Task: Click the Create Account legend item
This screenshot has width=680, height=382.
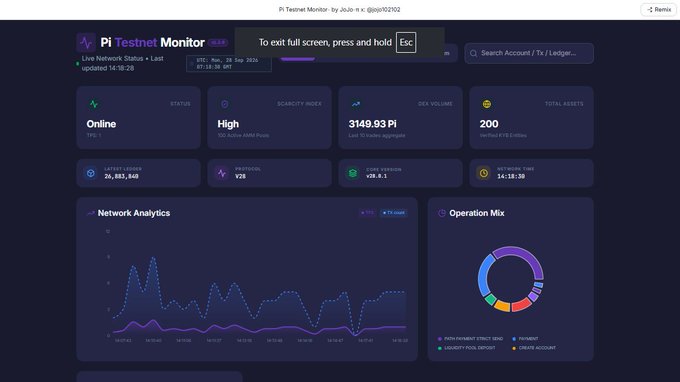Action: coord(534,348)
